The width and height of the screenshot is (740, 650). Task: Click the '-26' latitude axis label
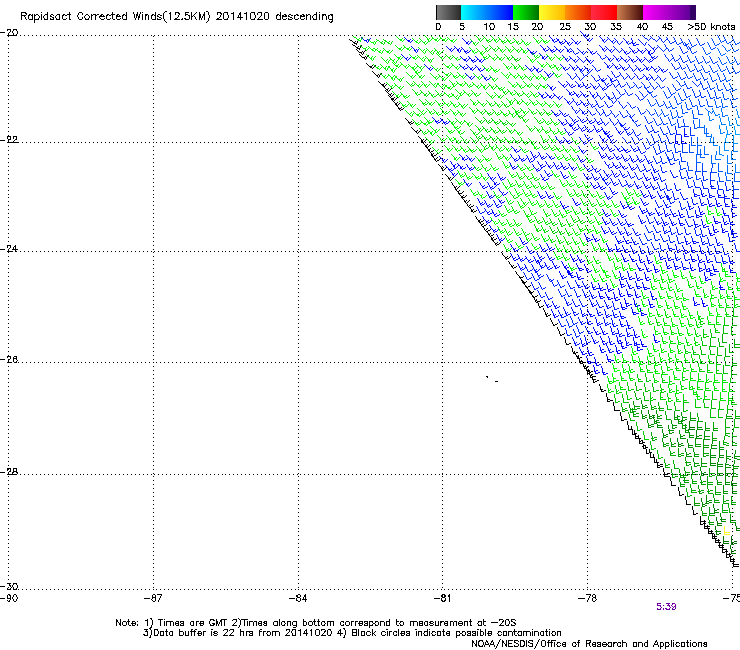(9, 360)
